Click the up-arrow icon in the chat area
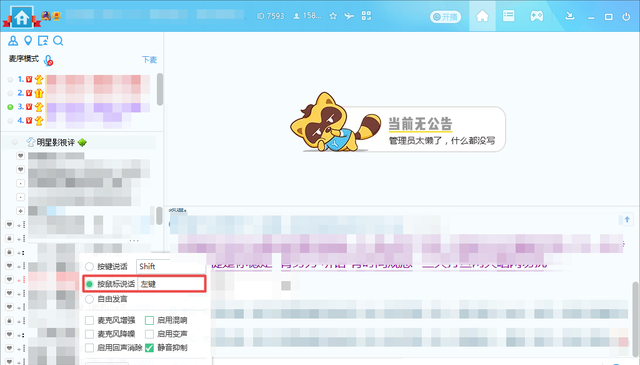The height and width of the screenshot is (365, 640). [627, 220]
